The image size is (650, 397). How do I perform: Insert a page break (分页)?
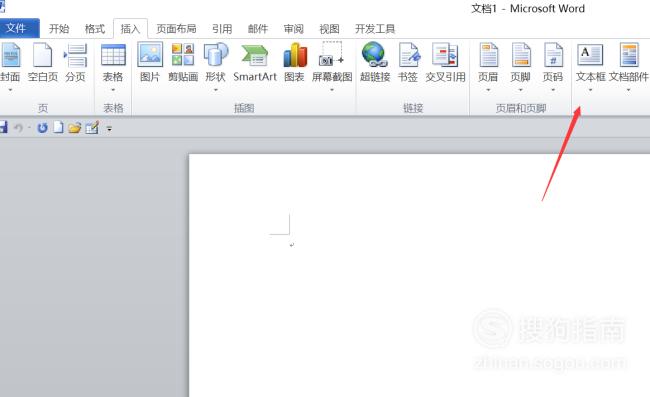[x=75, y=62]
